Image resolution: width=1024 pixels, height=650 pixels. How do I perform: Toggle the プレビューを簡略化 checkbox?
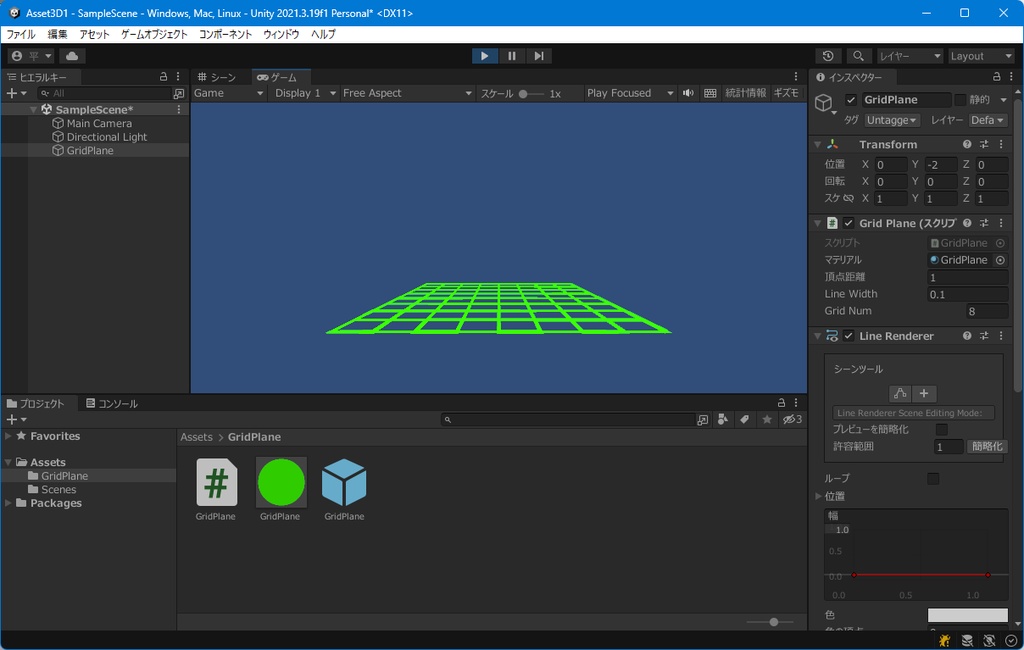pos(942,430)
